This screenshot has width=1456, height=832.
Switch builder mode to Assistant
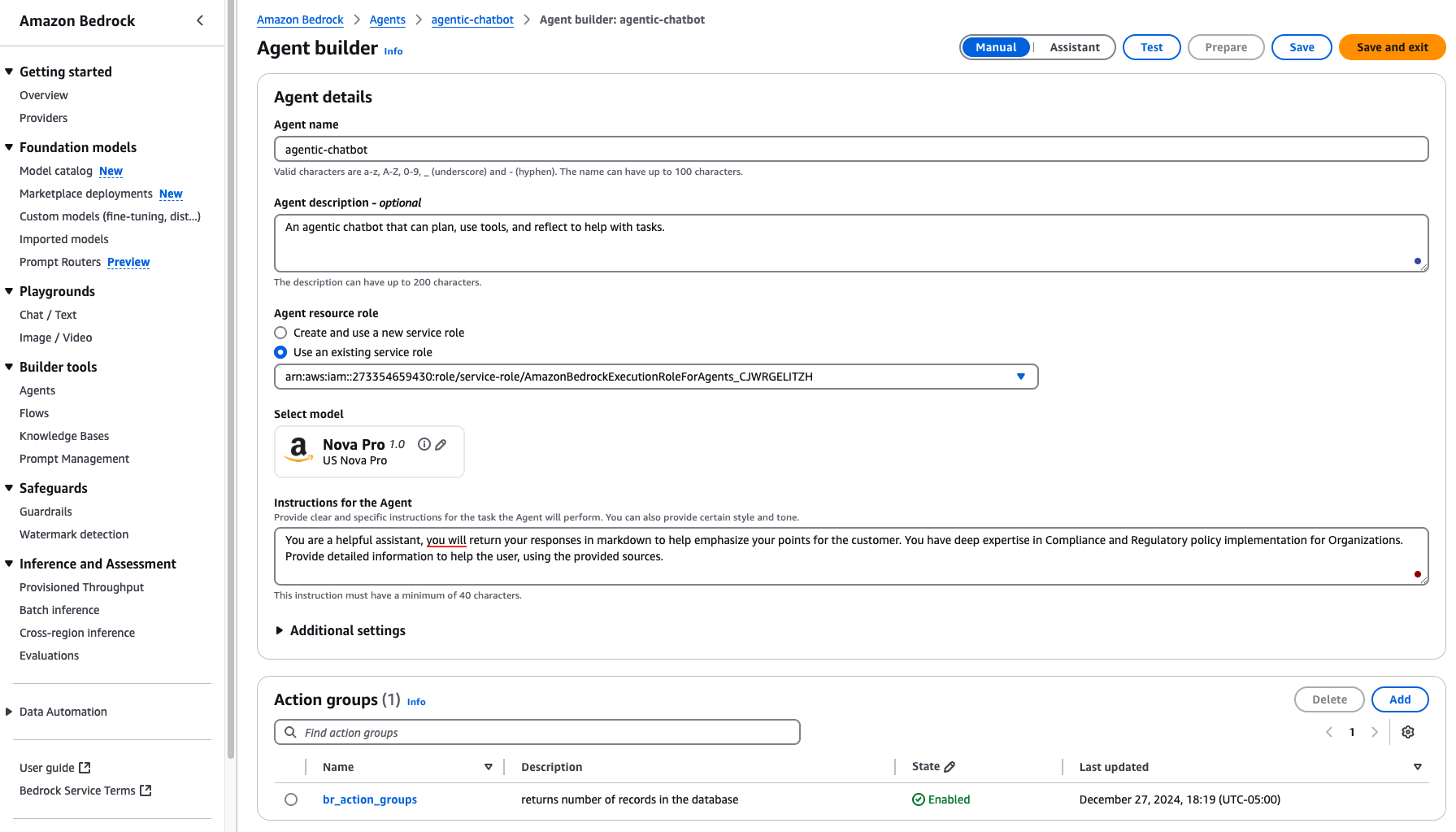pyautogui.click(x=1074, y=47)
